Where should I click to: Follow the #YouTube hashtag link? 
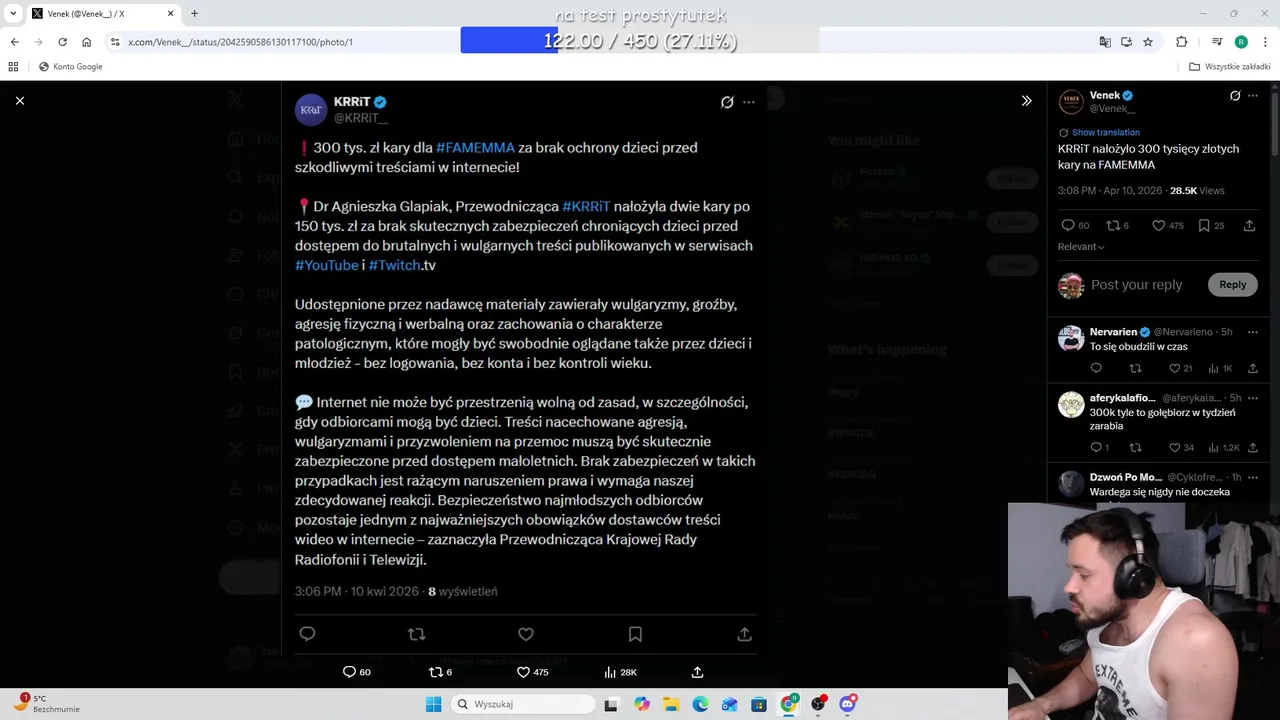(x=326, y=265)
